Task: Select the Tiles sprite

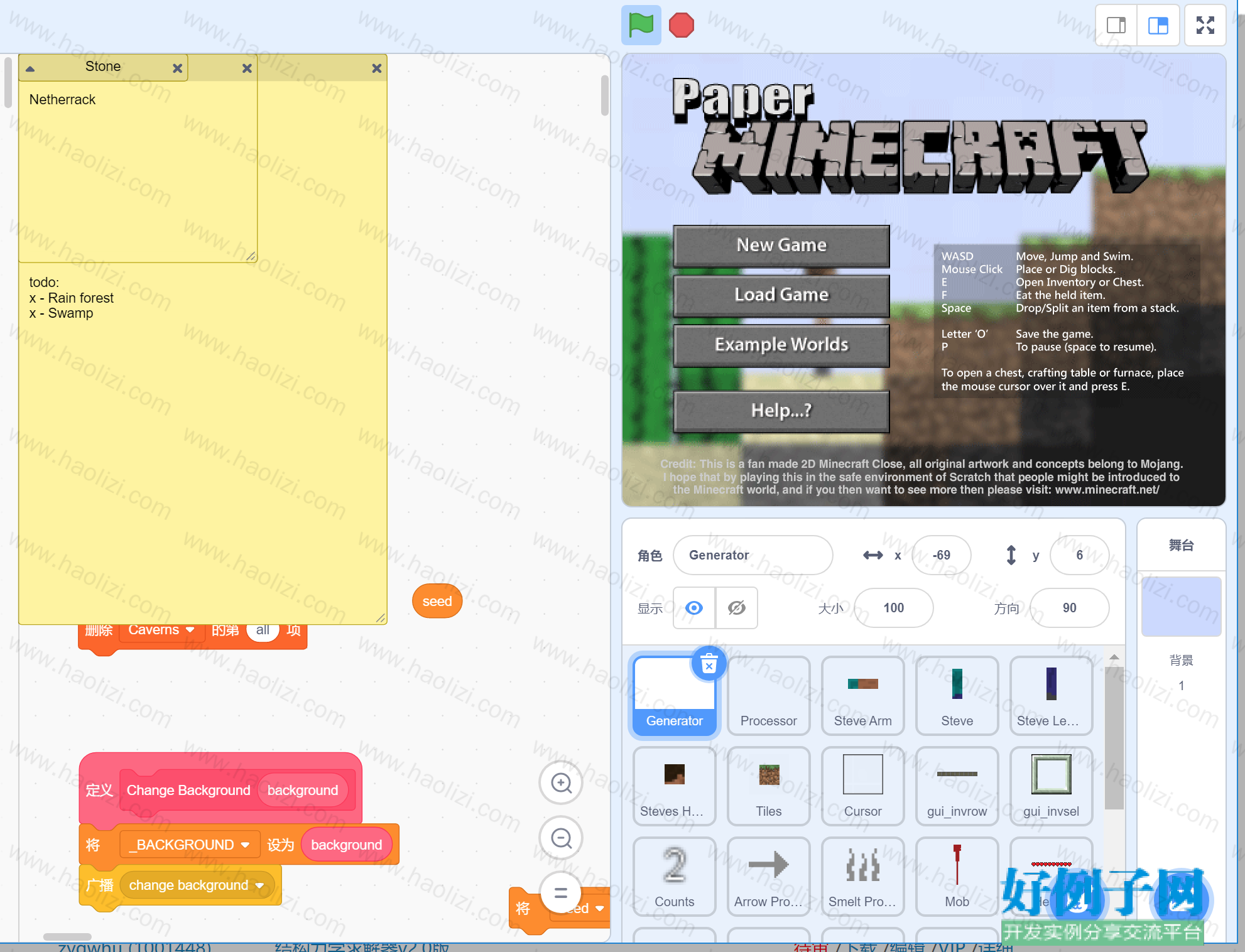Action: (768, 786)
